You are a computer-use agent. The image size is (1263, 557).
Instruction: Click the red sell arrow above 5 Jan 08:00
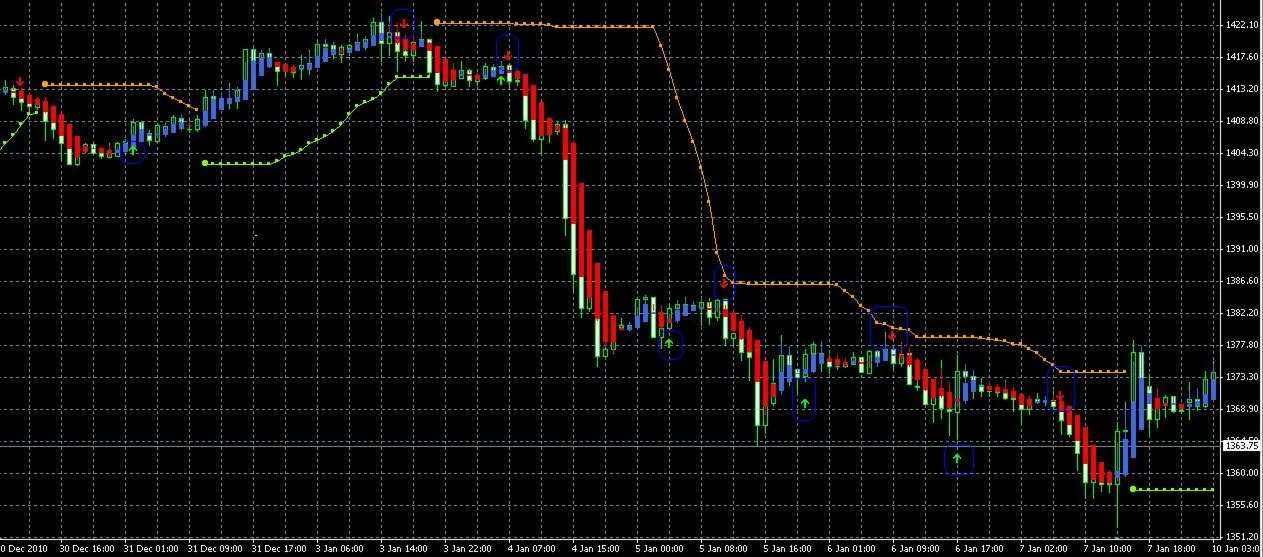click(x=724, y=283)
